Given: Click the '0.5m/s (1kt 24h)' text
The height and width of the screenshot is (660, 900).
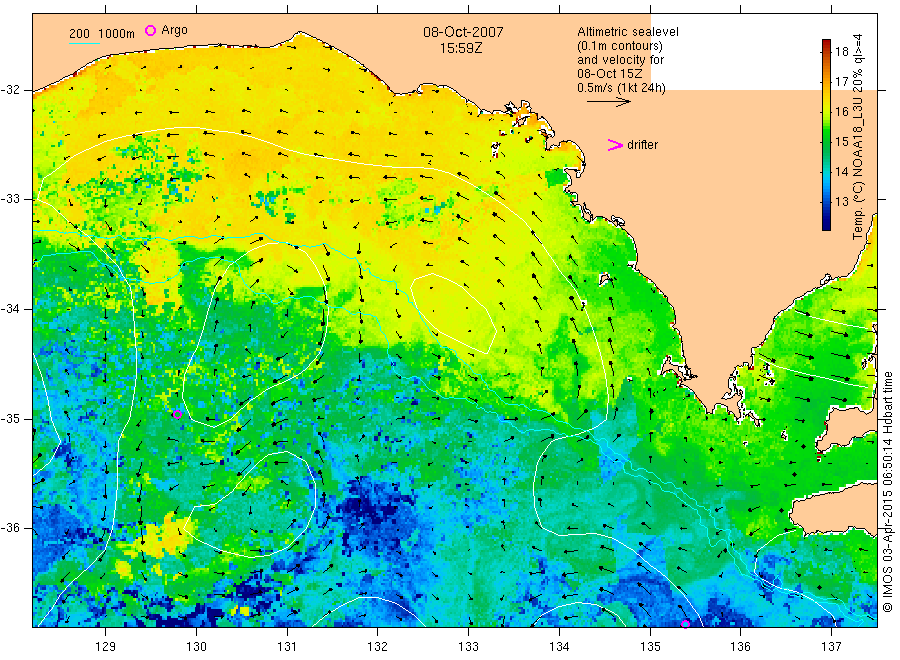Looking at the screenshot, I should [x=622, y=88].
